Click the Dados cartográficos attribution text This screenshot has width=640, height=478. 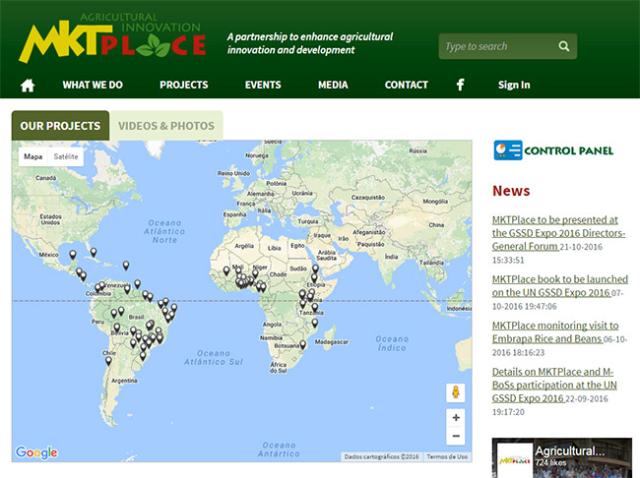point(382,457)
